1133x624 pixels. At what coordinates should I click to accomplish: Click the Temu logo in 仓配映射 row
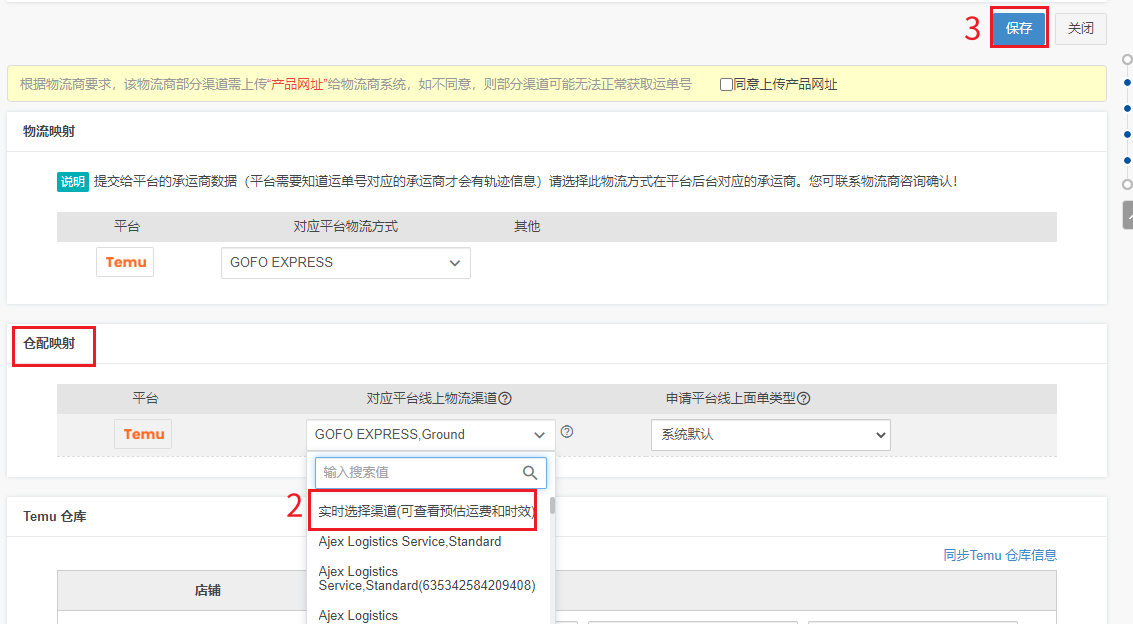click(x=143, y=434)
